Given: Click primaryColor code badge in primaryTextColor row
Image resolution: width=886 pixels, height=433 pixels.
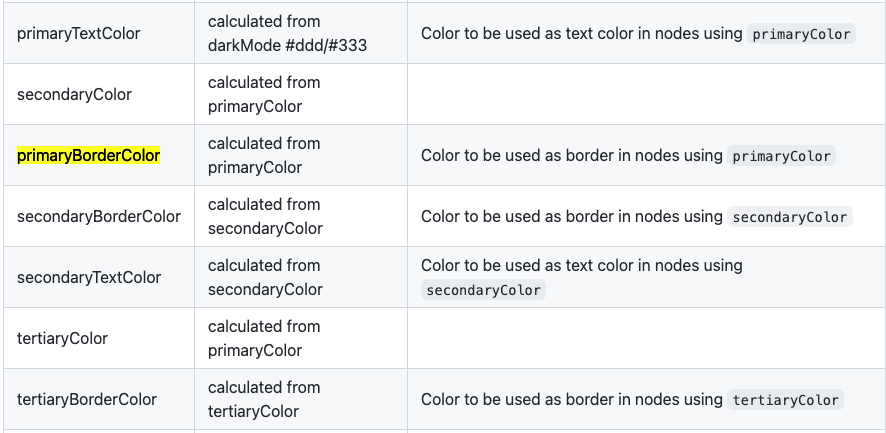Looking at the screenshot, I should tap(801, 34).
